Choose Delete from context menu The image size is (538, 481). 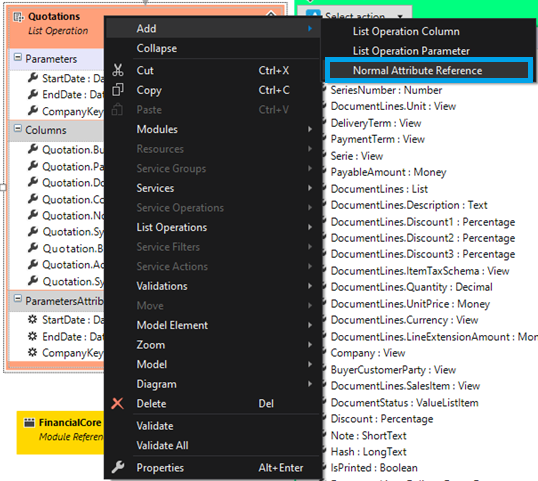pyautogui.click(x=213, y=403)
